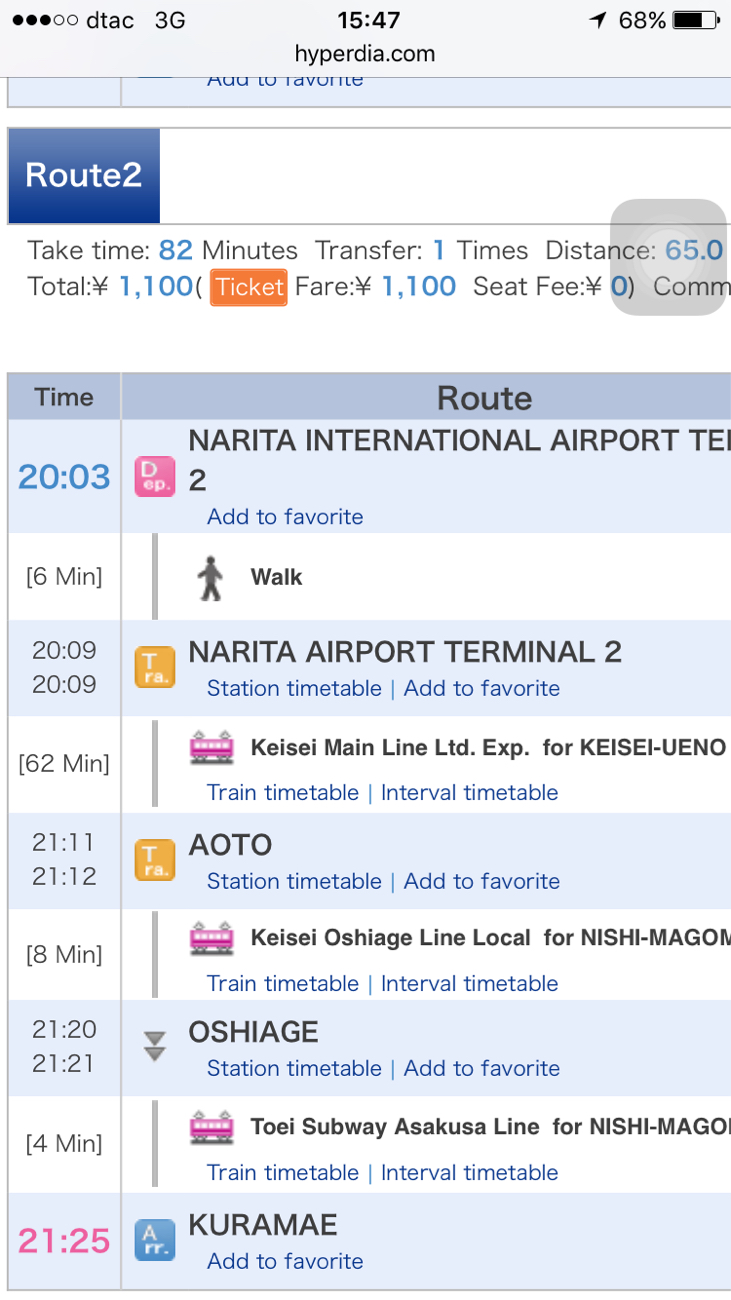Image resolution: width=731 pixels, height=1300 pixels.
Task: Tap the Toei Subway Asakusa Line train icon
Action: pos(212,1127)
